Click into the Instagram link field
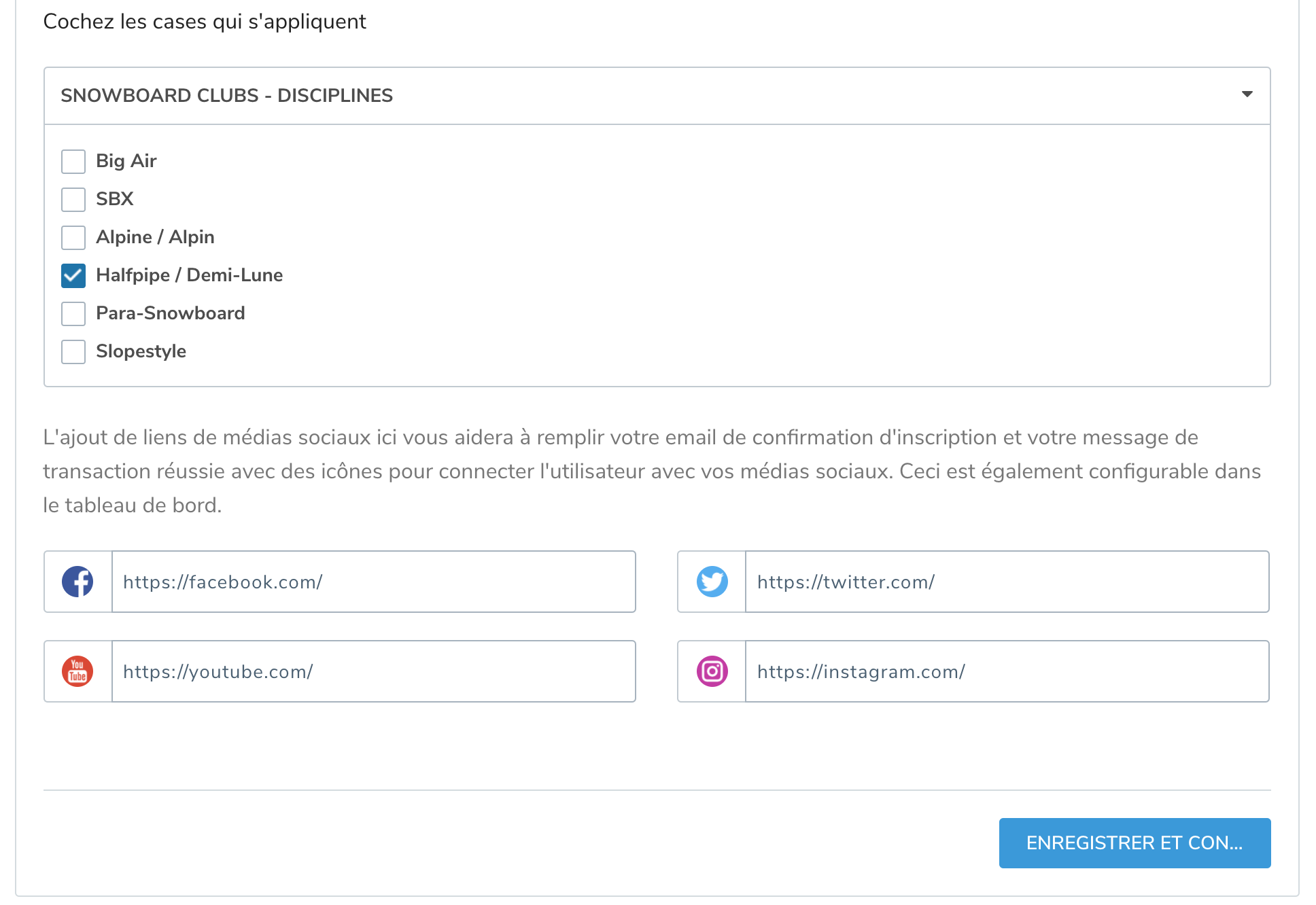The image size is (1316, 905). [1007, 671]
